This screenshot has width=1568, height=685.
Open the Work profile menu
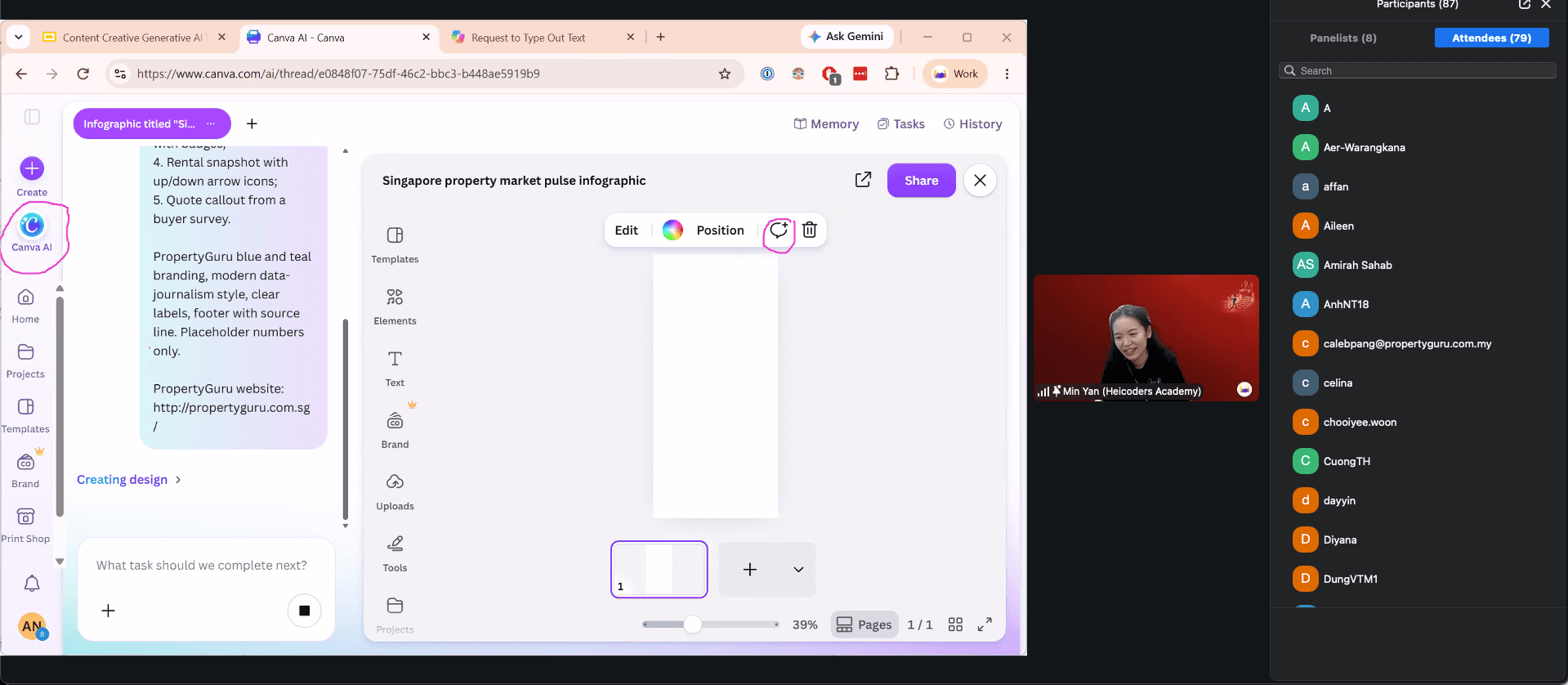(x=955, y=74)
